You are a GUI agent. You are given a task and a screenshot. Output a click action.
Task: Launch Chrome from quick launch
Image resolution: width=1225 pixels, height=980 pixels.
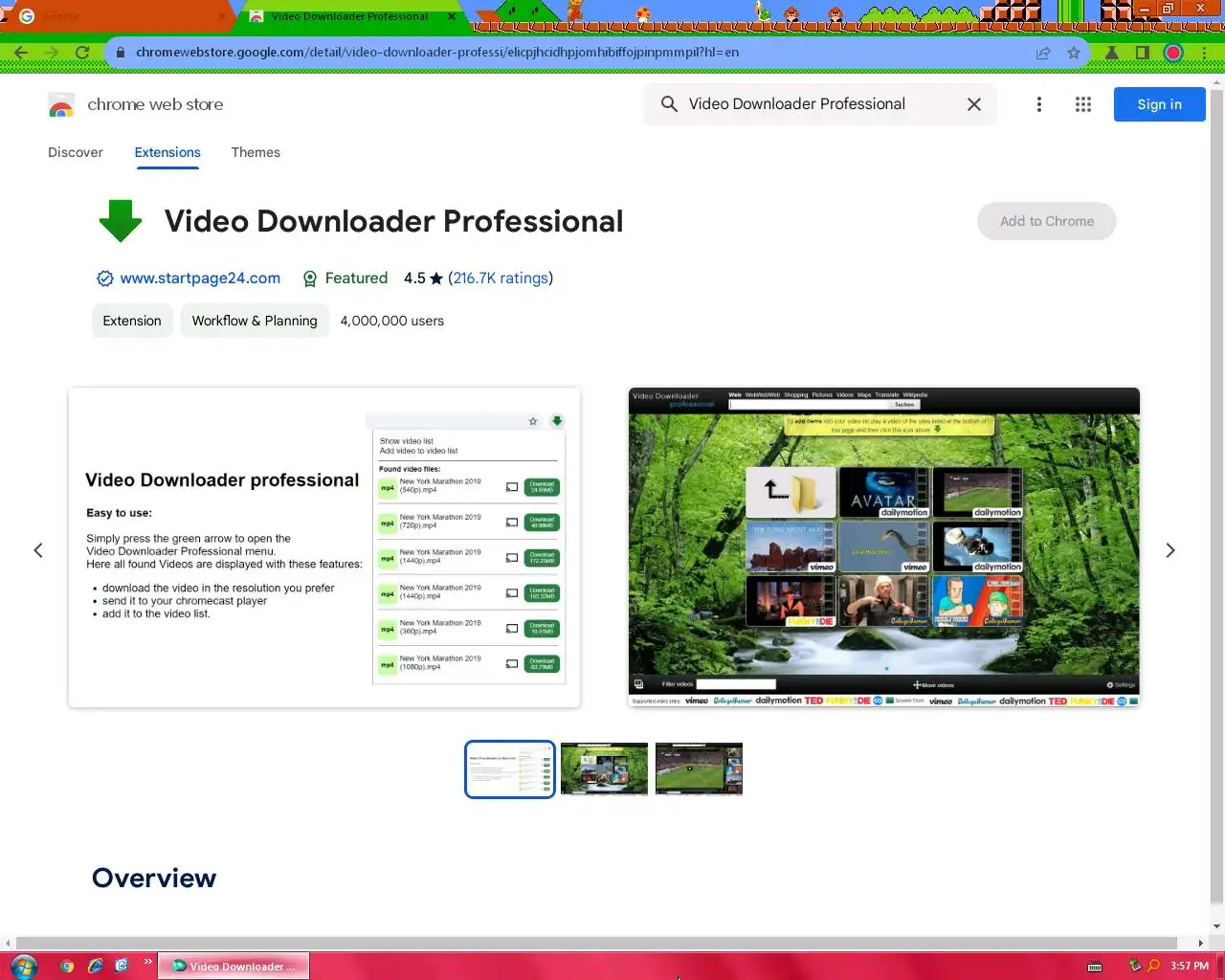pos(67,966)
